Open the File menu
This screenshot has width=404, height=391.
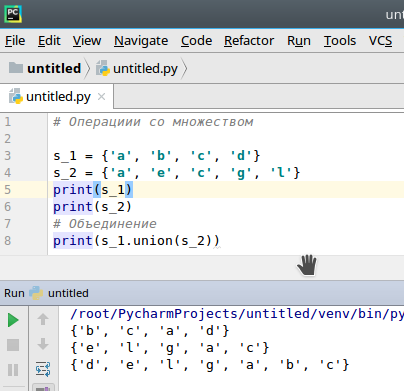[15, 41]
